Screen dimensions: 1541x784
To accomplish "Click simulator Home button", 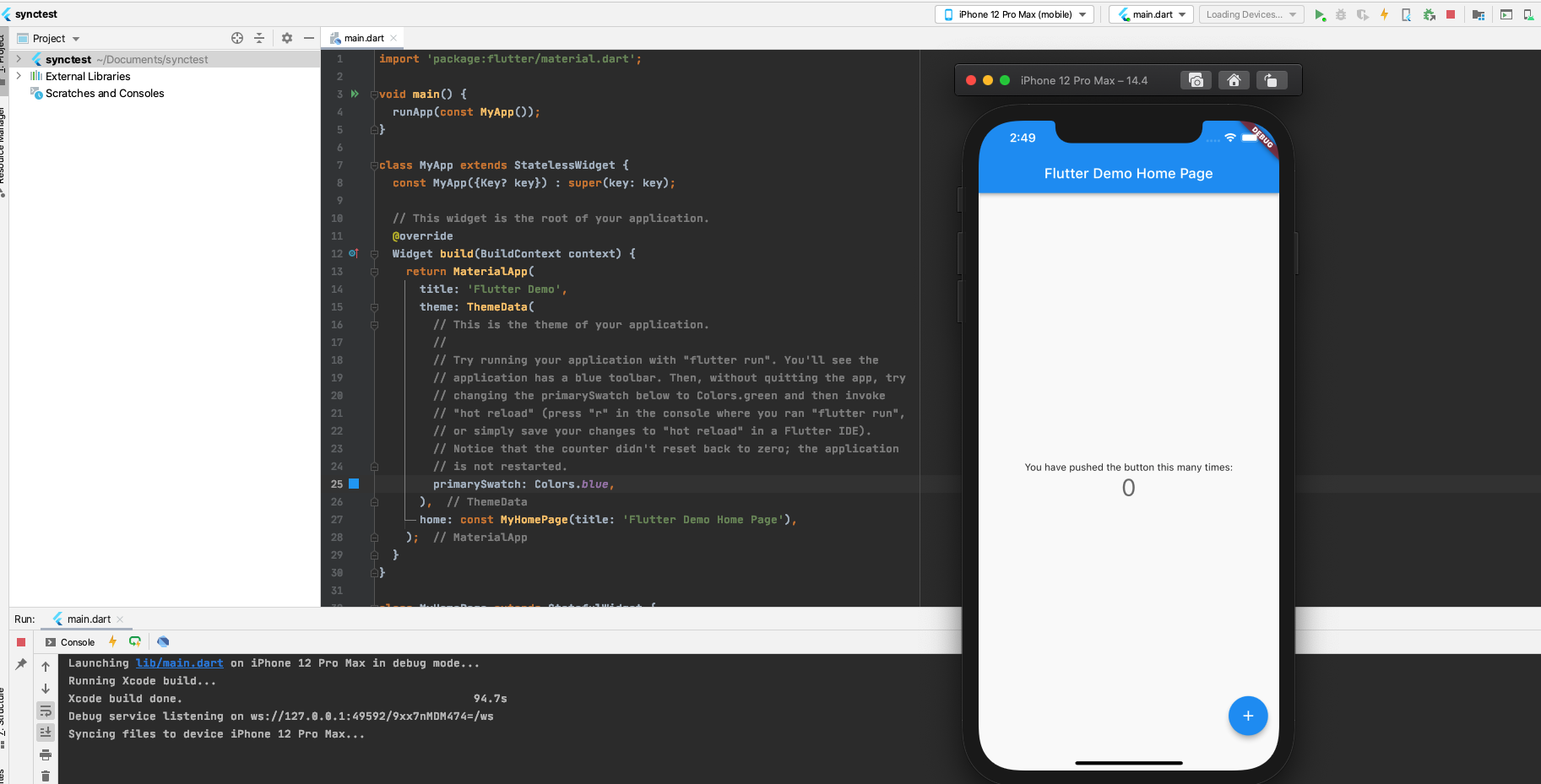I will [1234, 80].
